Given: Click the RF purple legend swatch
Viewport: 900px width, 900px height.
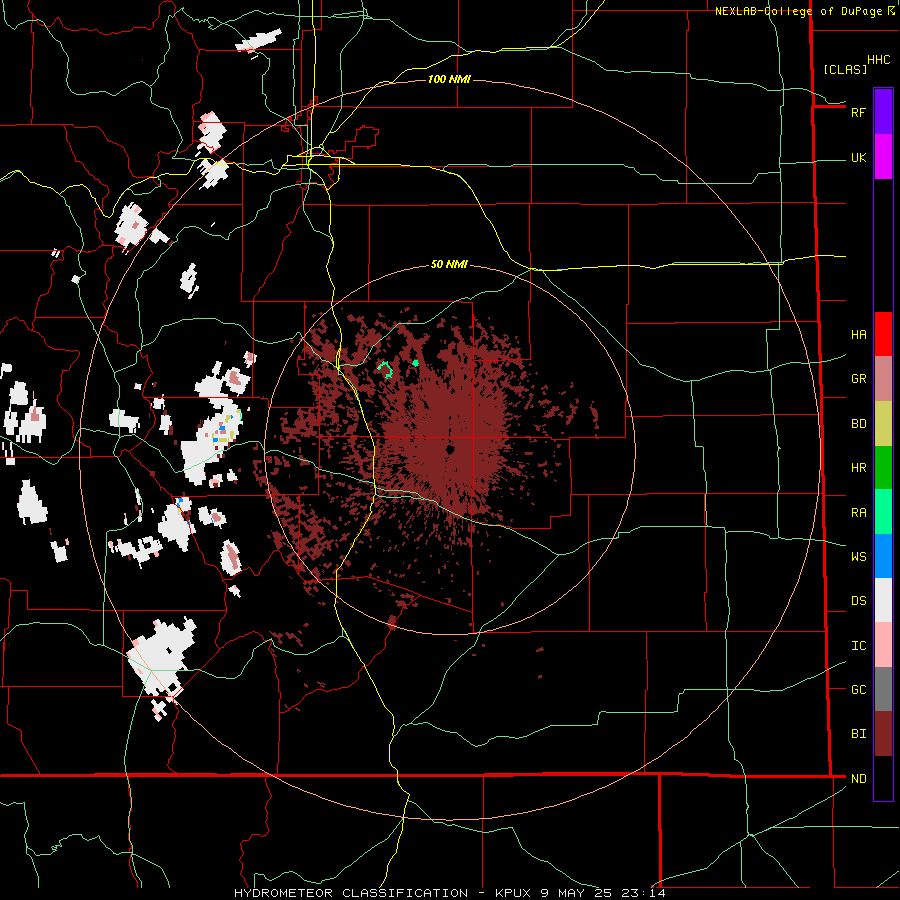Looking at the screenshot, I should [883, 112].
